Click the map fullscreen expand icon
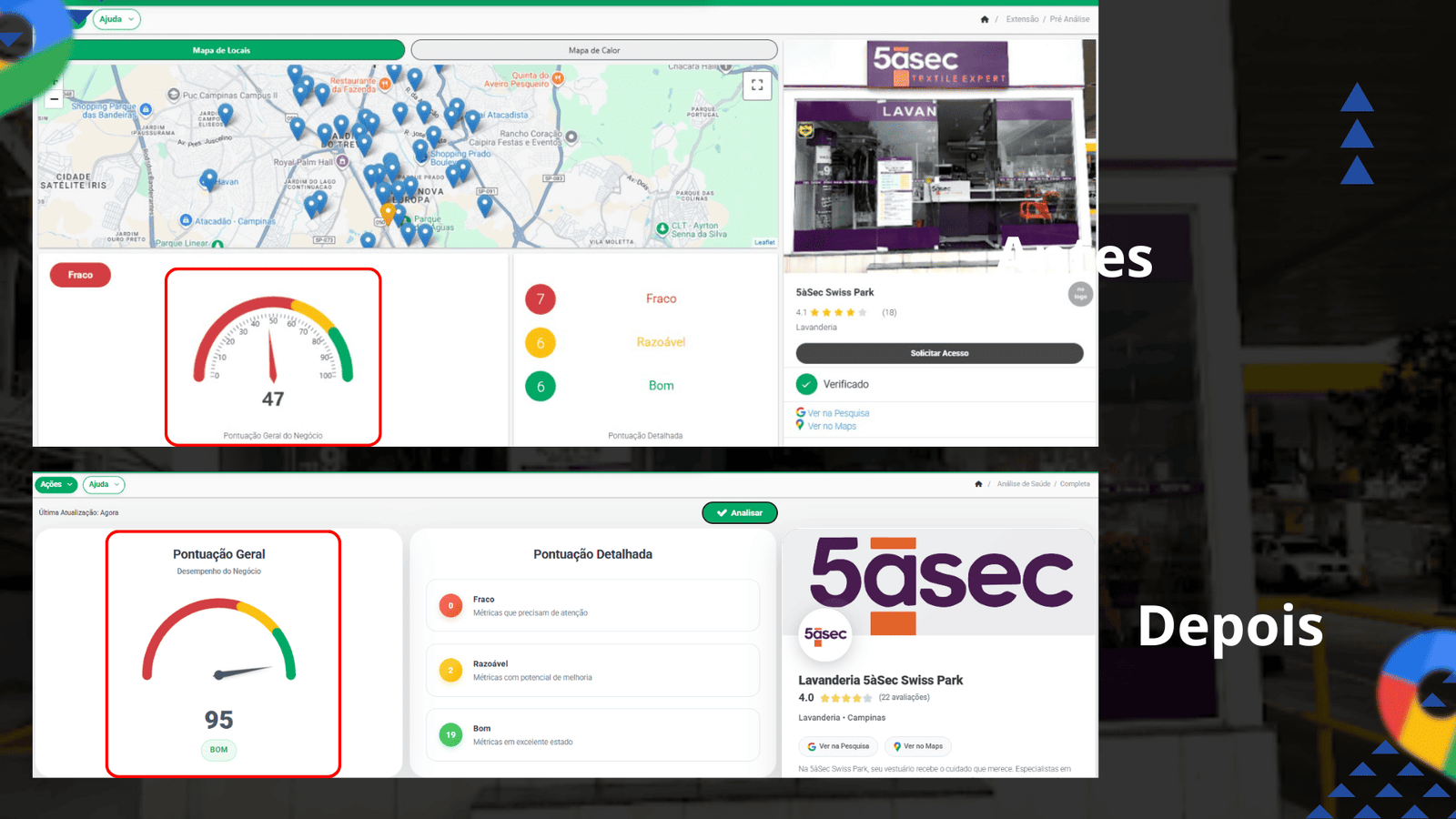1456x819 pixels. 757,86
